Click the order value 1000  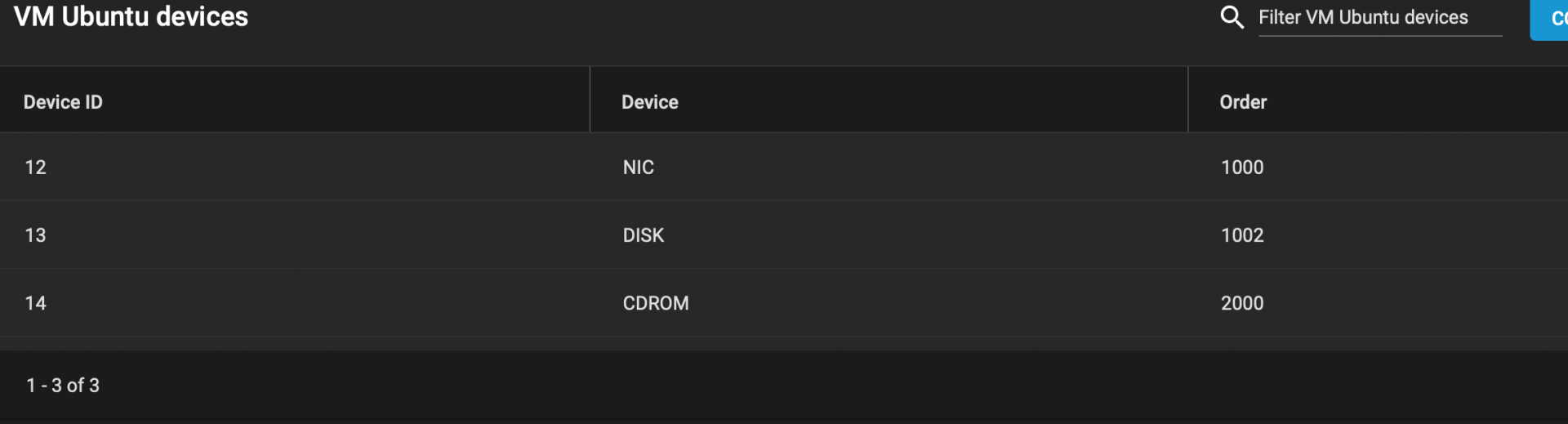coord(1242,167)
